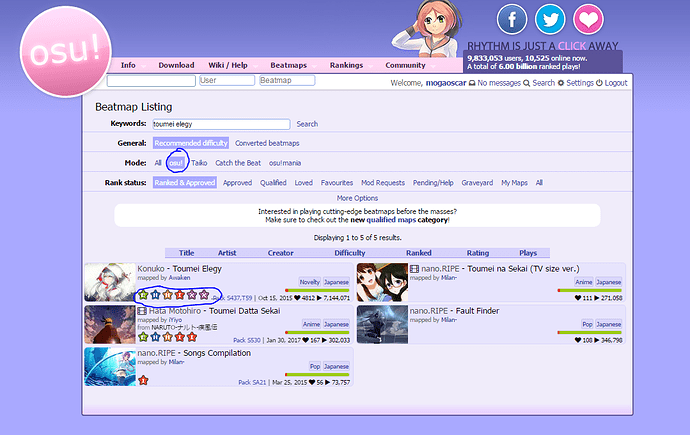Select osu!mania game mode
The height and width of the screenshot is (435, 690).
point(285,163)
